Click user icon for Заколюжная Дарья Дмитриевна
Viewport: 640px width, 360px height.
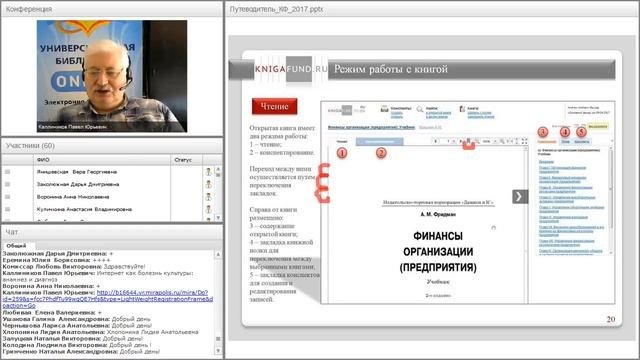pos(209,184)
